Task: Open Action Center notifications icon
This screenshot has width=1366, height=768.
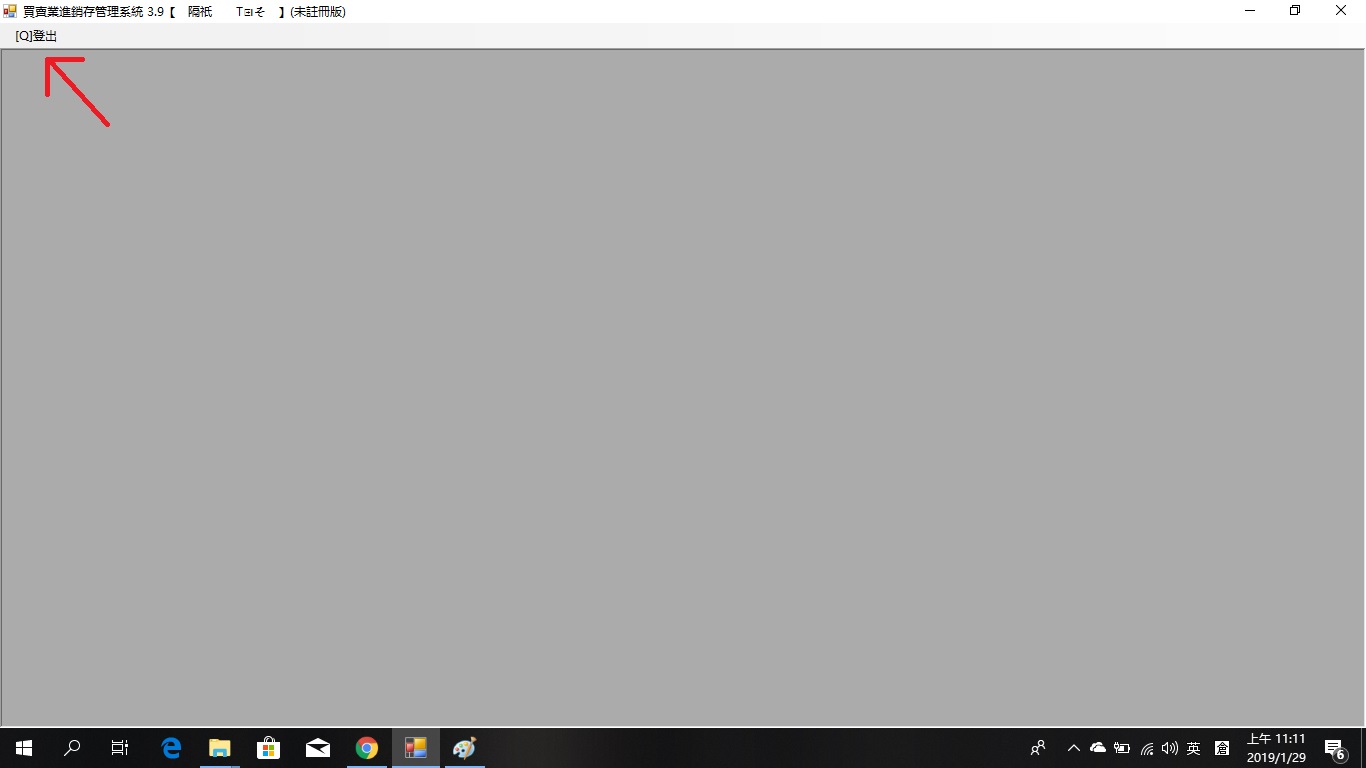Action: (1334, 748)
